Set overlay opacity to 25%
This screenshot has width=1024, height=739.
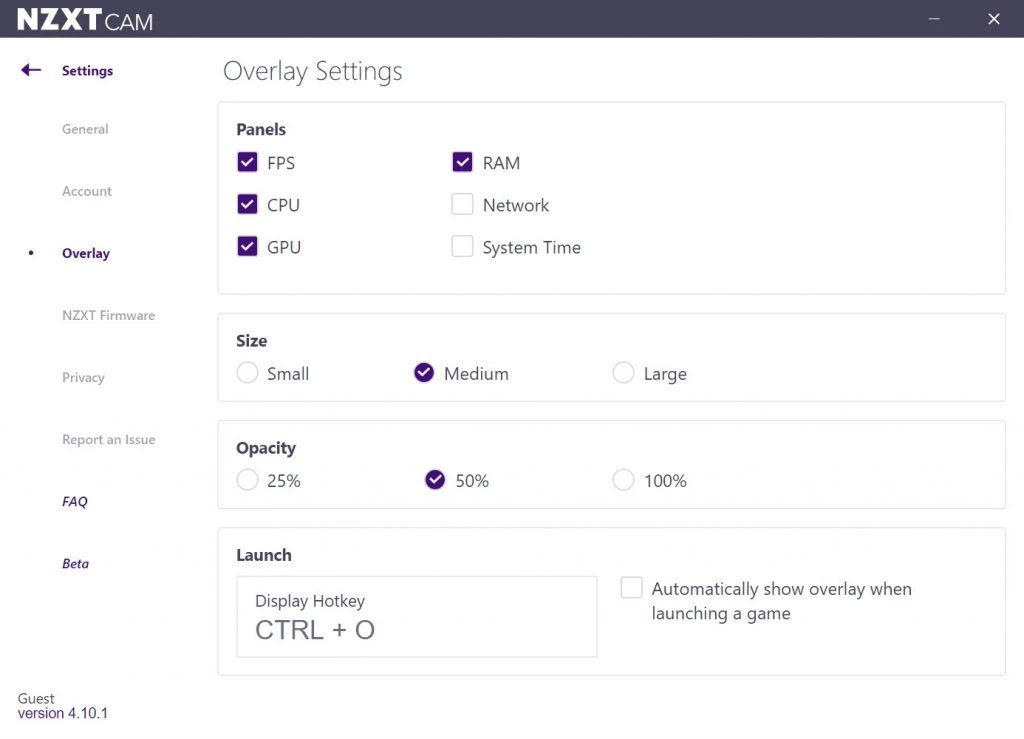(x=248, y=480)
